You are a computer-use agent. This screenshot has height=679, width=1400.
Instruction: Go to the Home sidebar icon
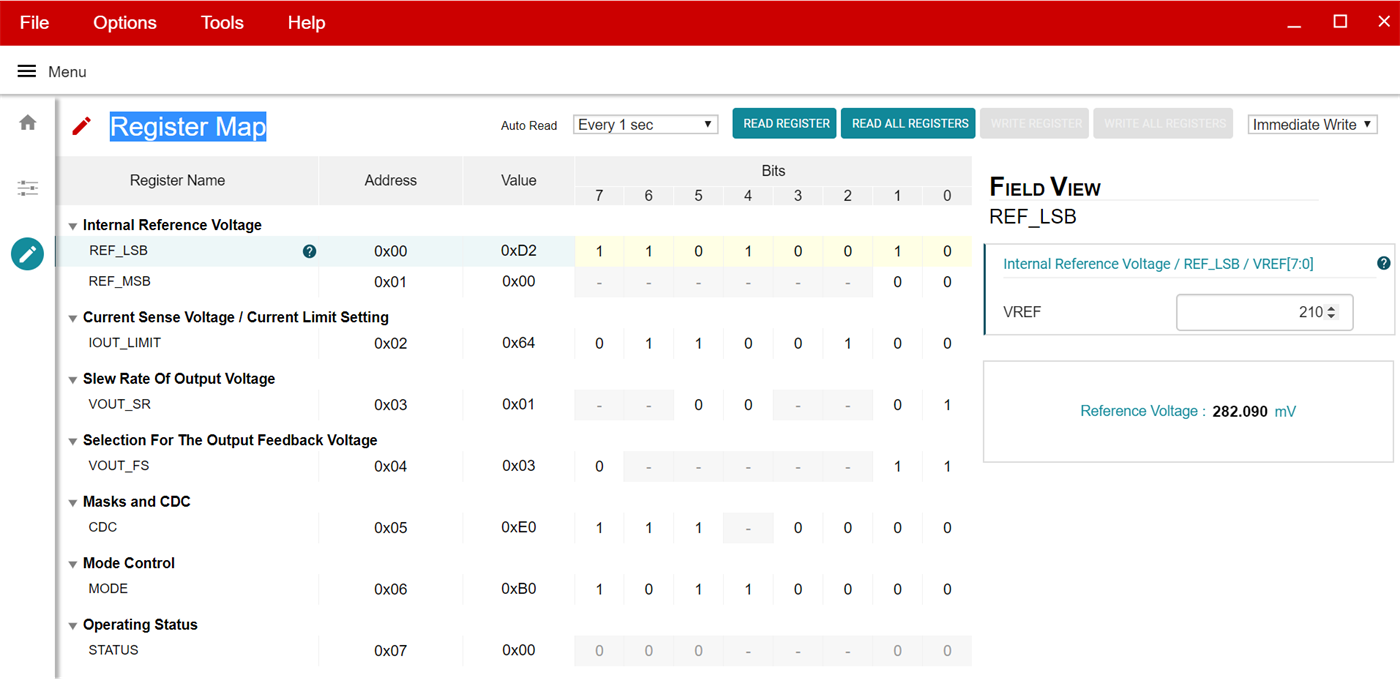point(28,123)
